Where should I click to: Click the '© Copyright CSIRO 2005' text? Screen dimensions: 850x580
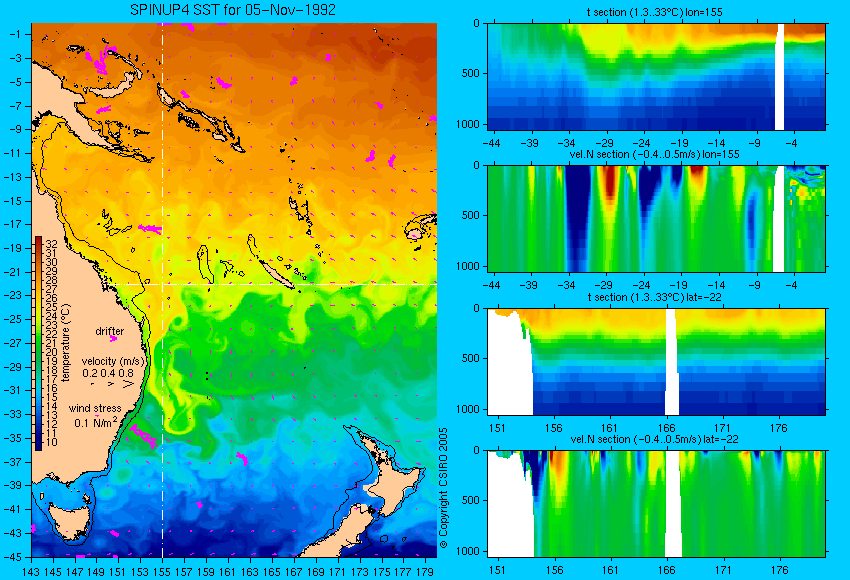point(443,488)
